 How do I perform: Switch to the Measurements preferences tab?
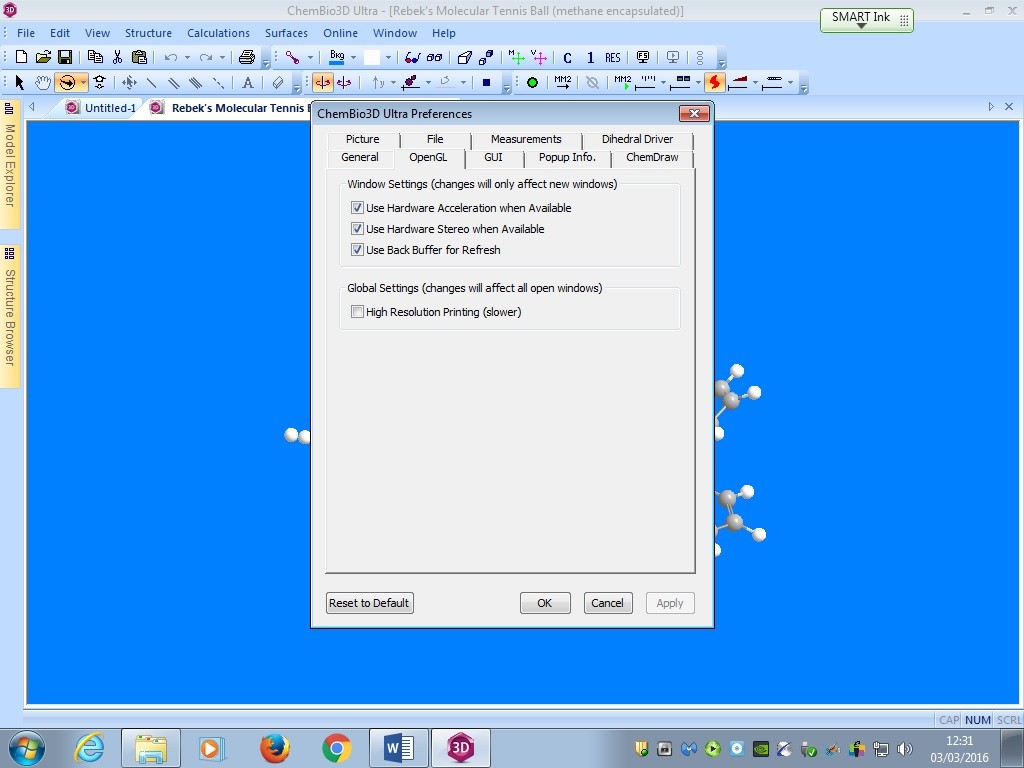tap(526, 139)
